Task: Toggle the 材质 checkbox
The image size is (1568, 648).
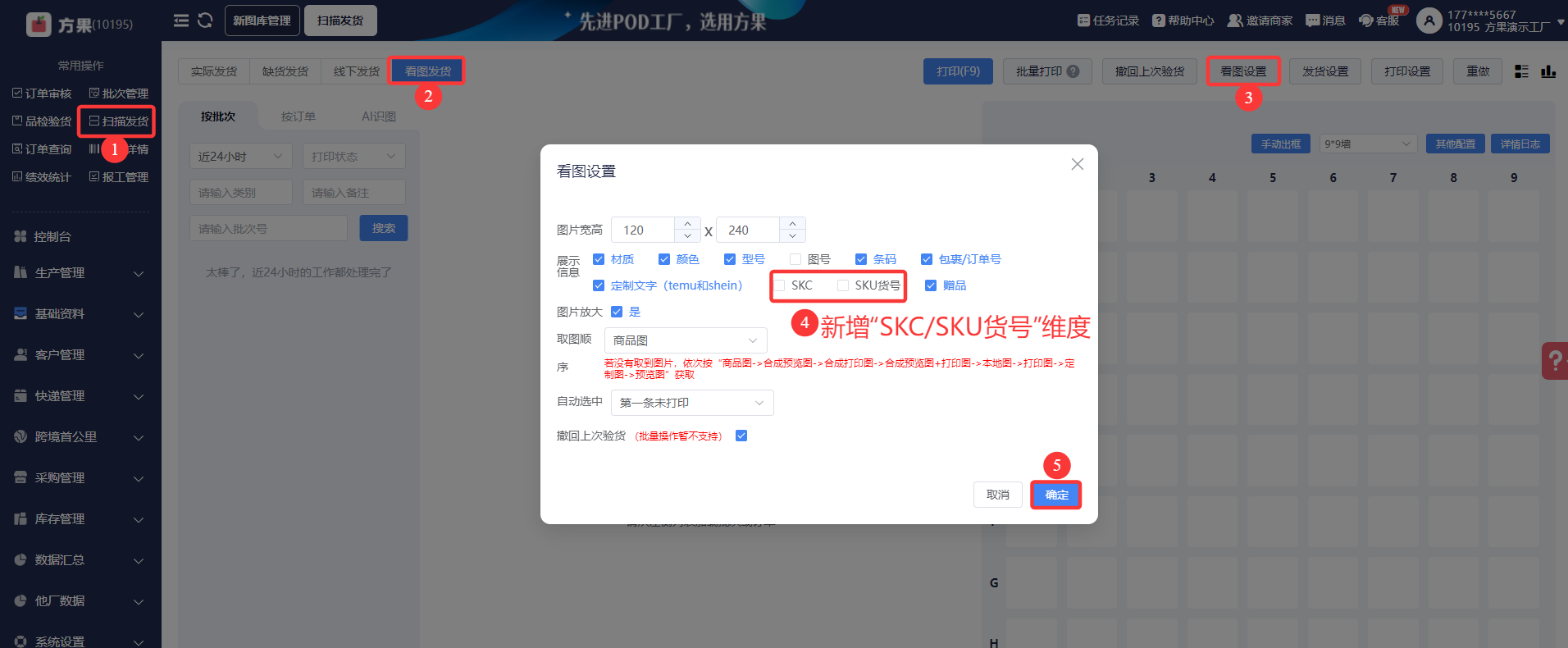Action: 599,259
